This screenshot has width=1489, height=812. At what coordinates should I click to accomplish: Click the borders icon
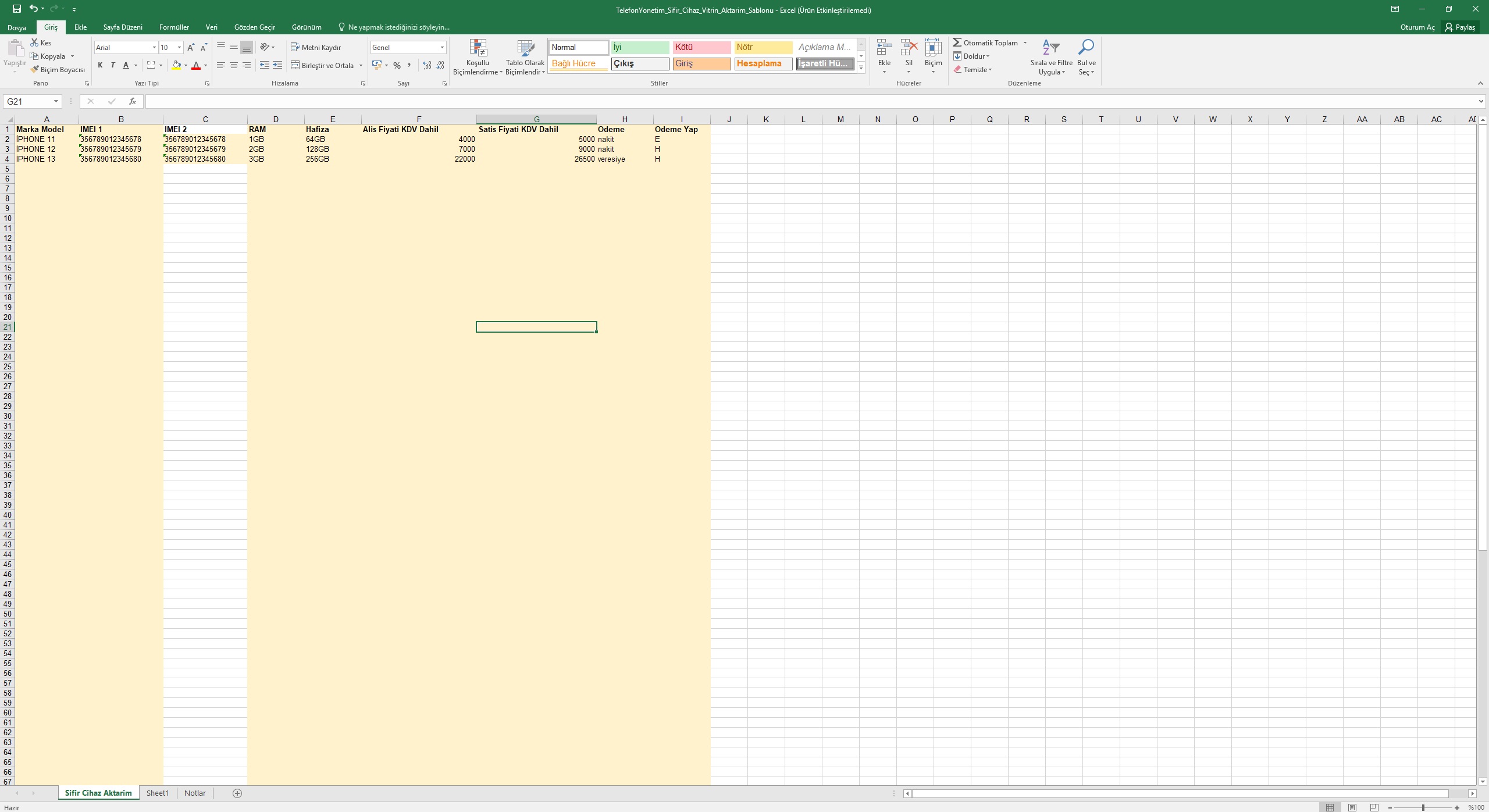point(151,65)
